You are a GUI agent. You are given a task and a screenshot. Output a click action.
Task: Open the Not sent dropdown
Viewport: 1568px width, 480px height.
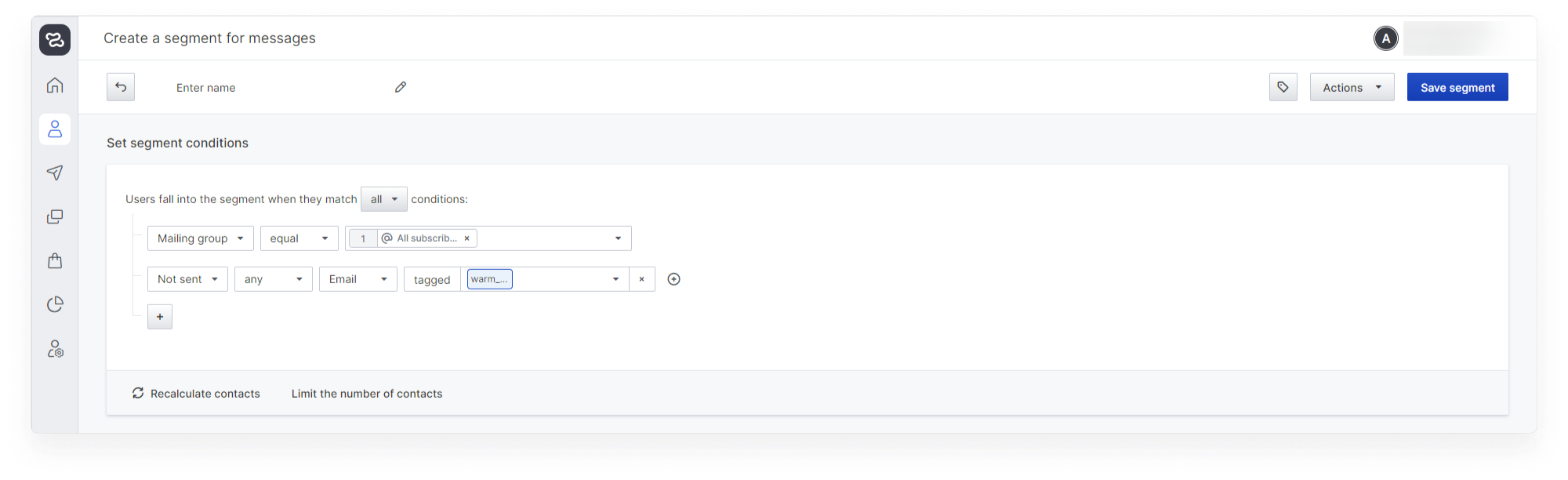pyautogui.click(x=187, y=279)
